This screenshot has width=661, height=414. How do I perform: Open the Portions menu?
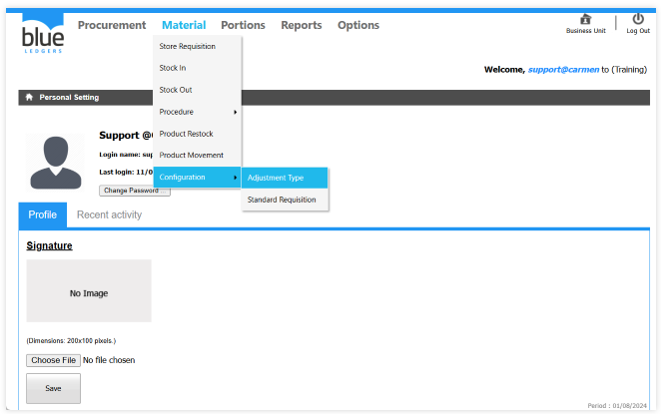[243, 25]
